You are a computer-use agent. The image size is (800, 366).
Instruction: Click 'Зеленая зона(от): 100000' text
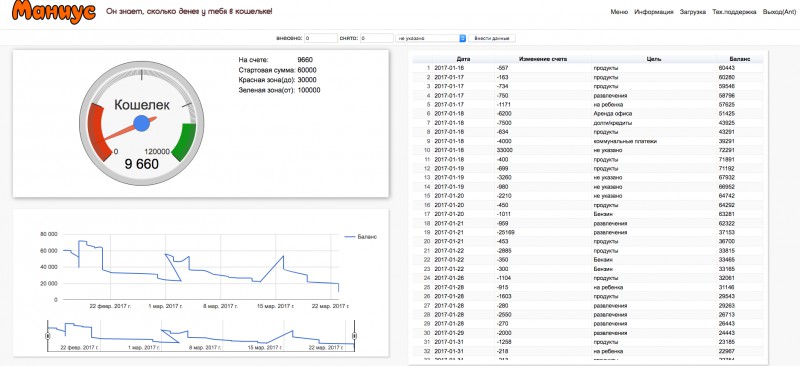tap(280, 90)
